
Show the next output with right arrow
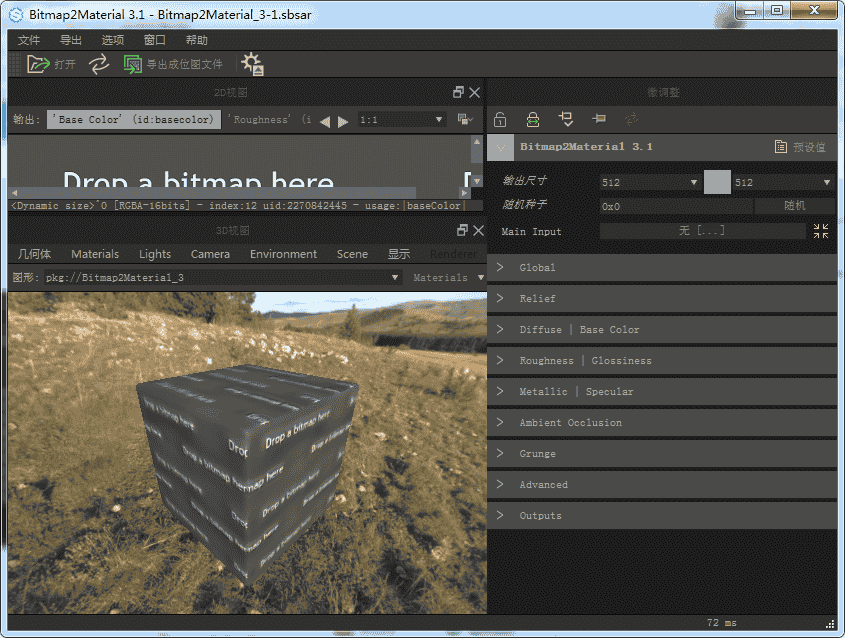344,121
